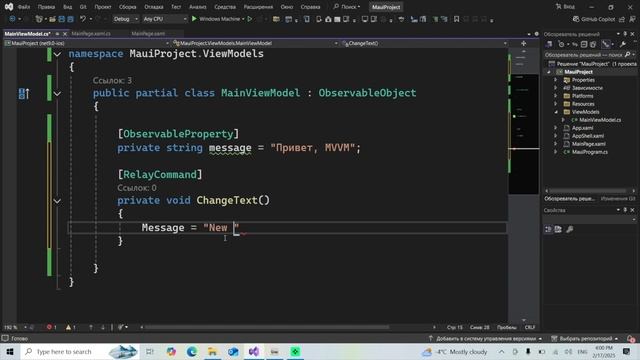Click the error count indicator in editor status
The width and height of the screenshot is (640, 360).
coord(51,327)
